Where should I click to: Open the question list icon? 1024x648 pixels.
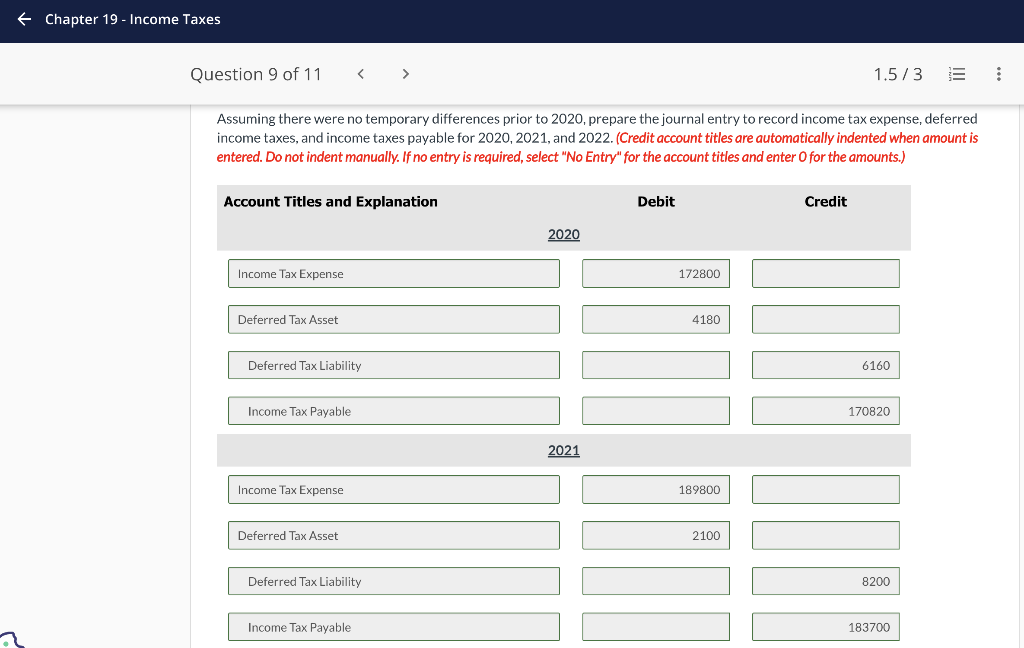click(957, 73)
